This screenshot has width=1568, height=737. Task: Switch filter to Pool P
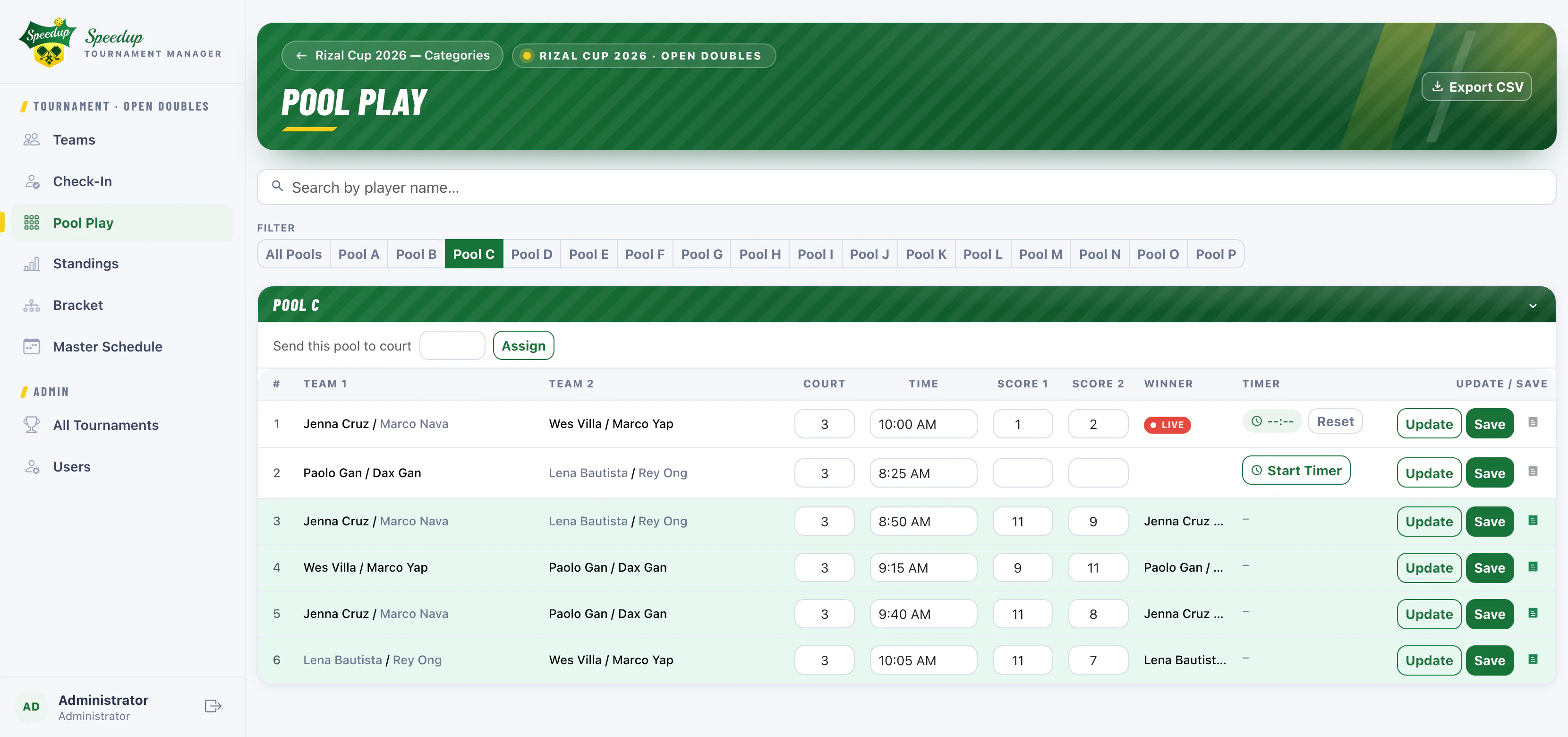click(x=1216, y=254)
